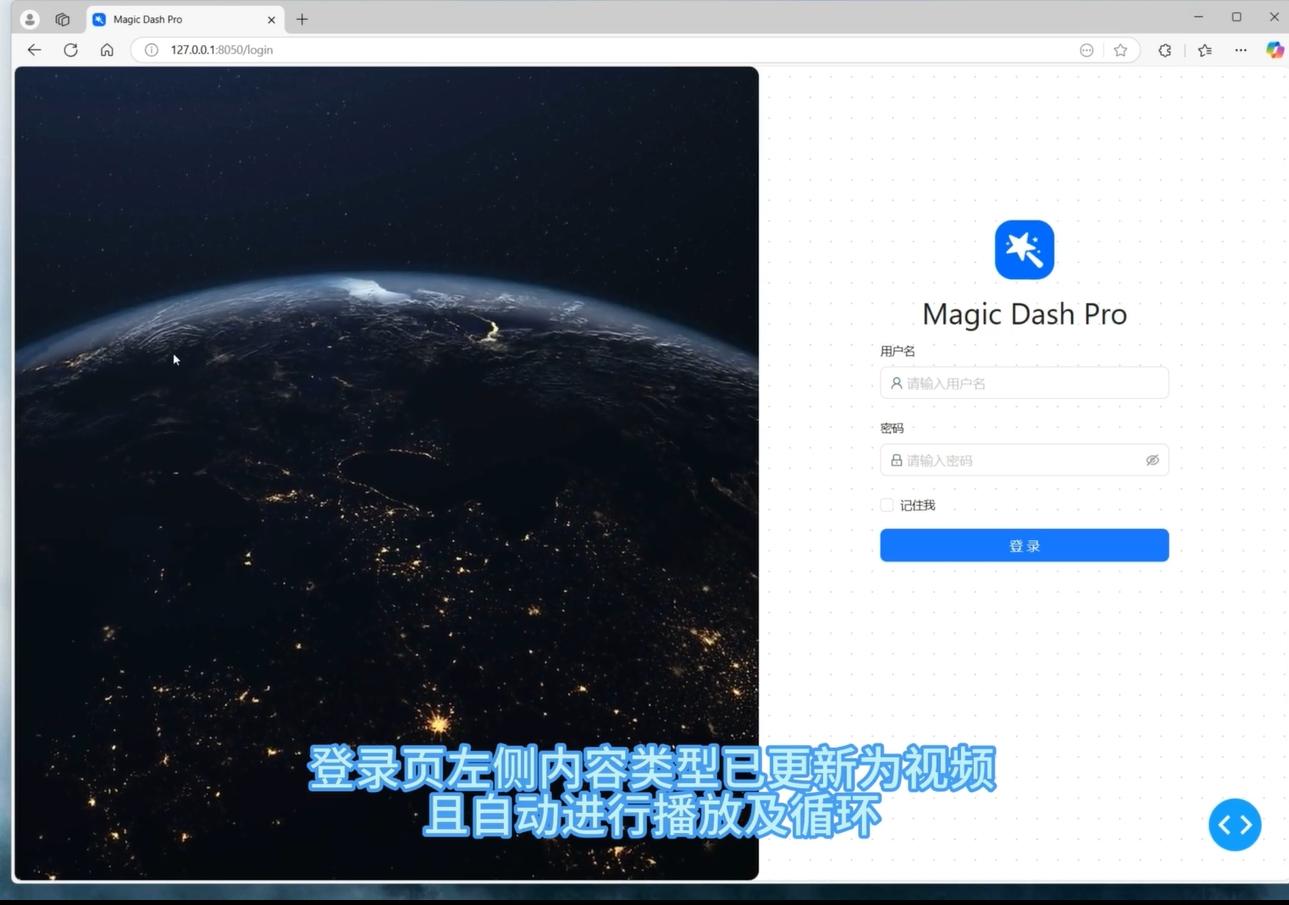Screen dimensions: 1289x905
Task: Select the Magic Dash Pro browser tab
Action: pyautogui.click(x=160, y=18)
